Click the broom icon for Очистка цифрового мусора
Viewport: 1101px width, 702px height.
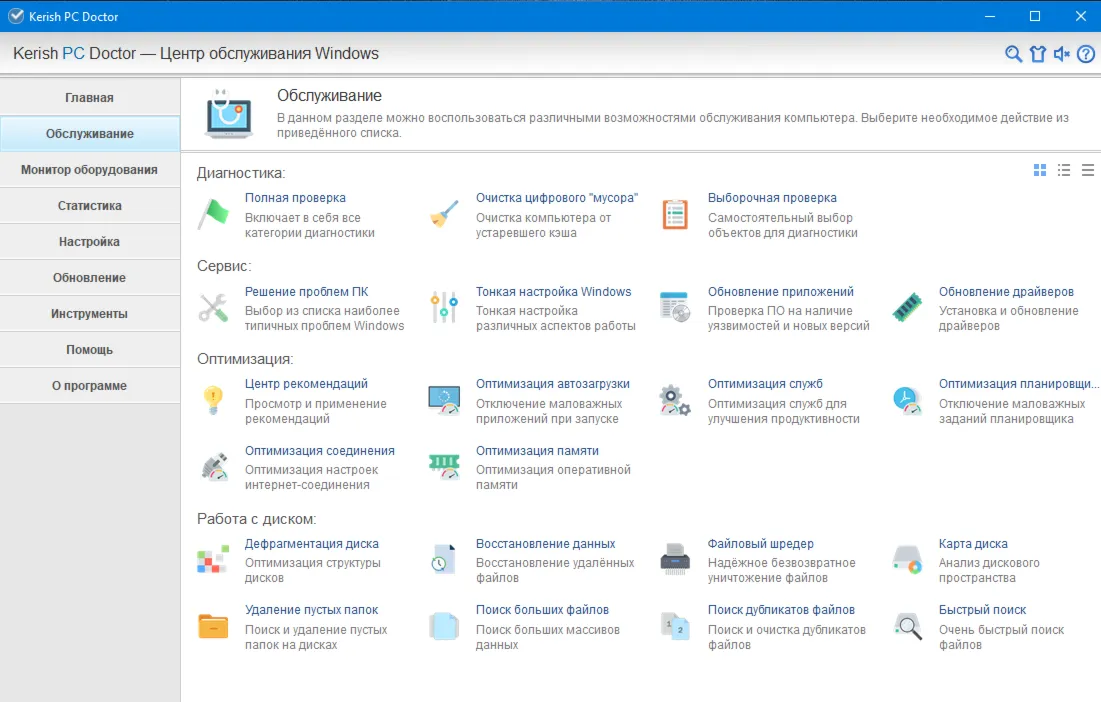[x=444, y=214]
